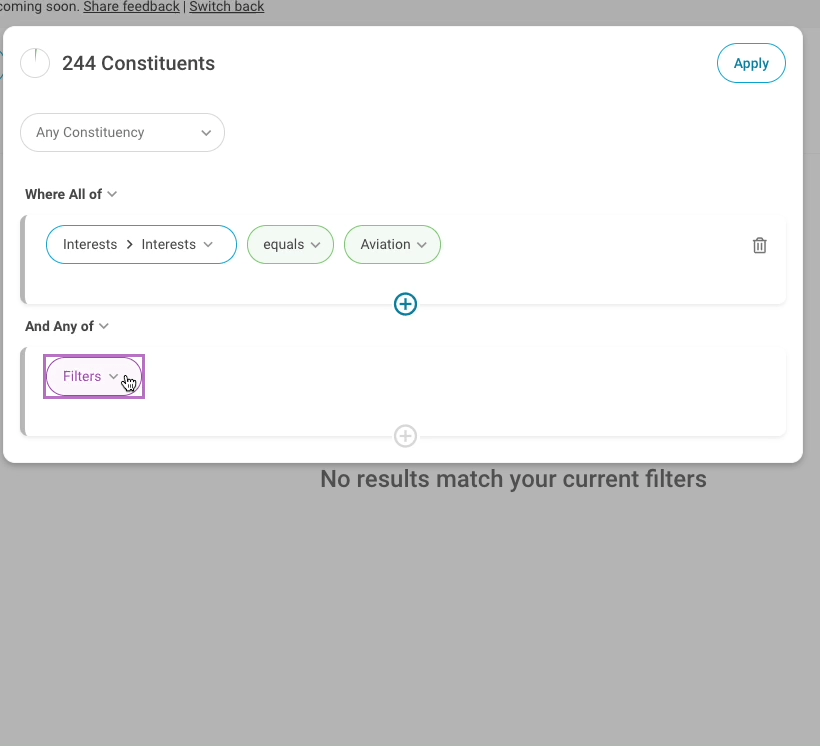Click the plus icon under the Interests filter row
This screenshot has width=820, height=746.
coord(405,304)
